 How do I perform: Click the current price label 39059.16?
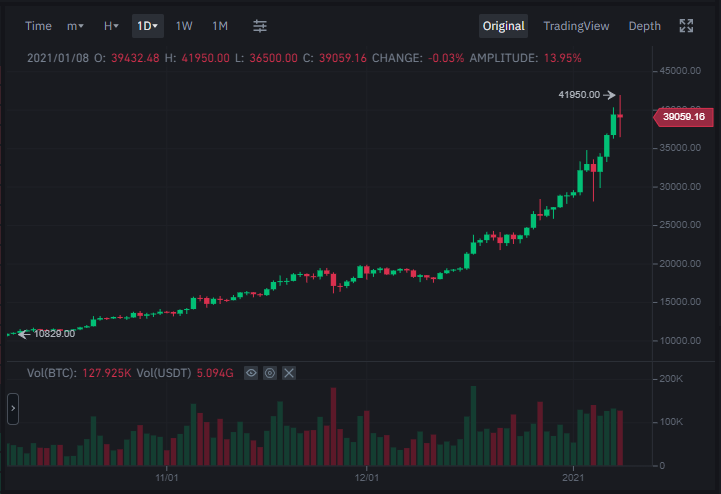tap(684, 117)
